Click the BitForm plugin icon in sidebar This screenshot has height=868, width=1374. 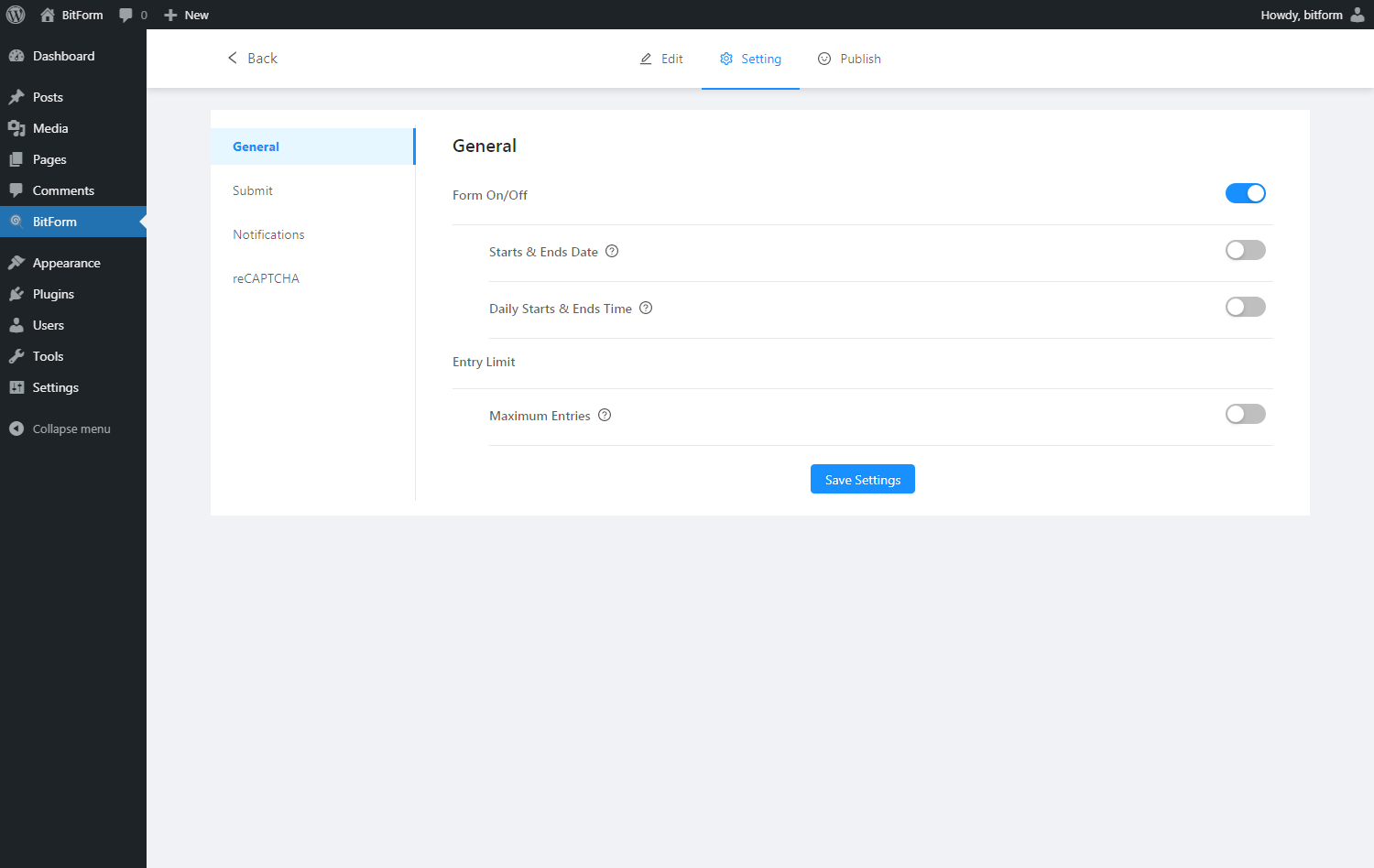click(x=16, y=221)
